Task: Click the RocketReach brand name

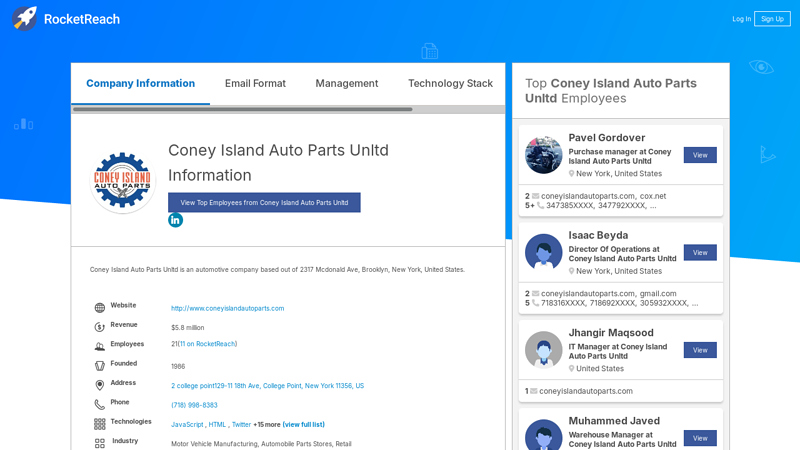Action: (82, 19)
